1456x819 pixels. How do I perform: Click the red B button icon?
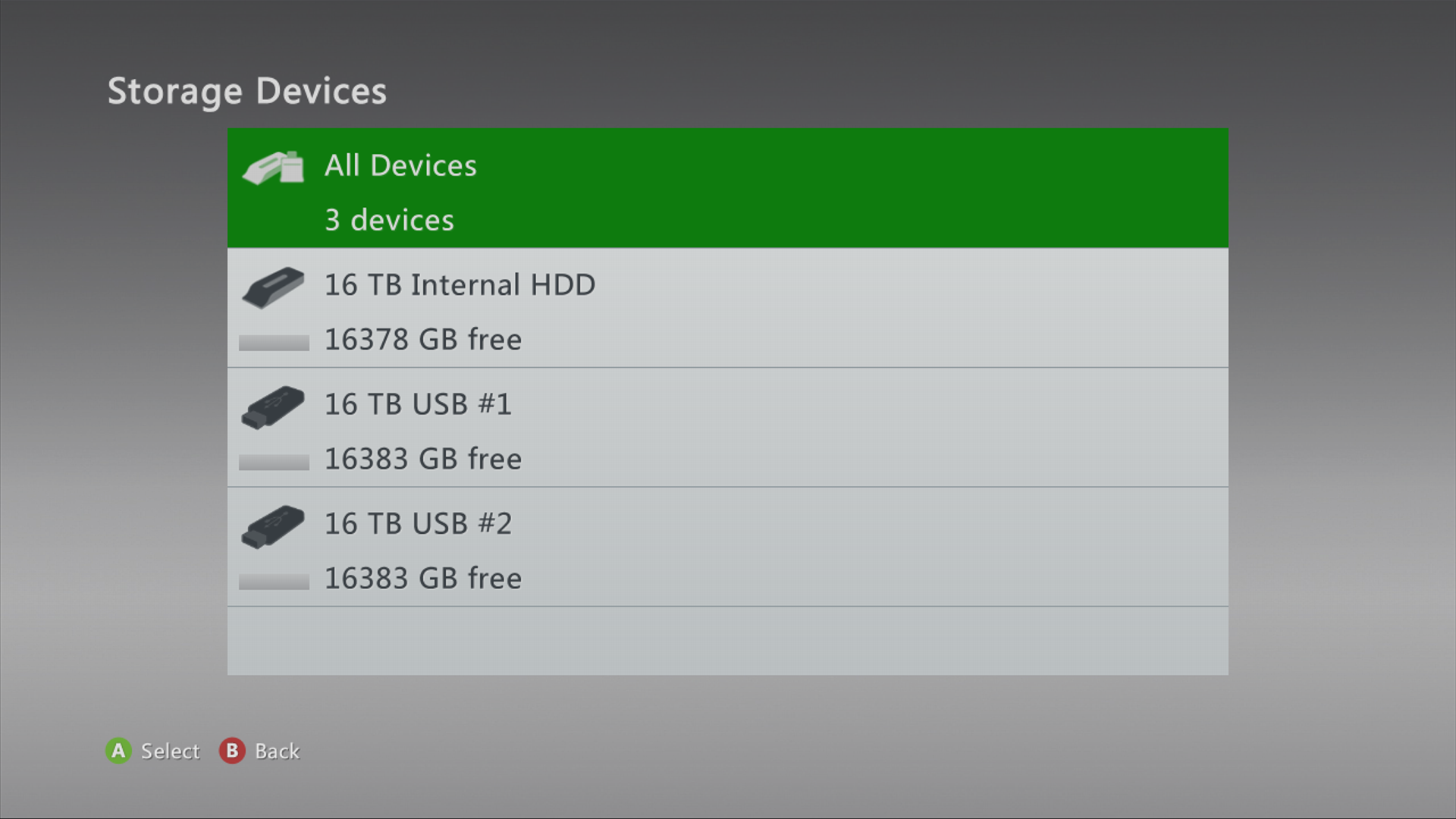tap(232, 751)
